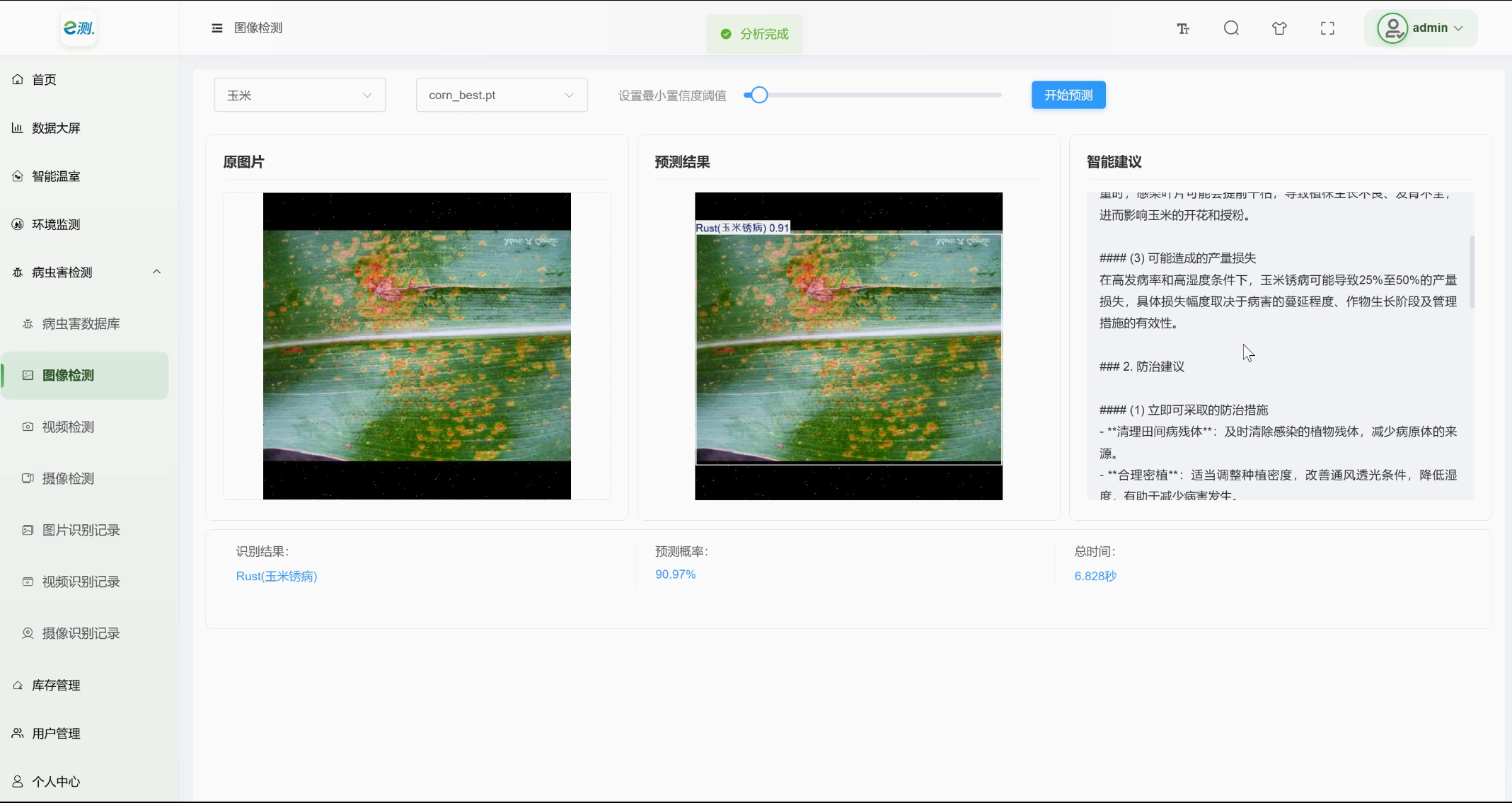Click the 设置最小置信度阈值 label
The width and height of the screenshot is (1512, 803).
(672, 96)
